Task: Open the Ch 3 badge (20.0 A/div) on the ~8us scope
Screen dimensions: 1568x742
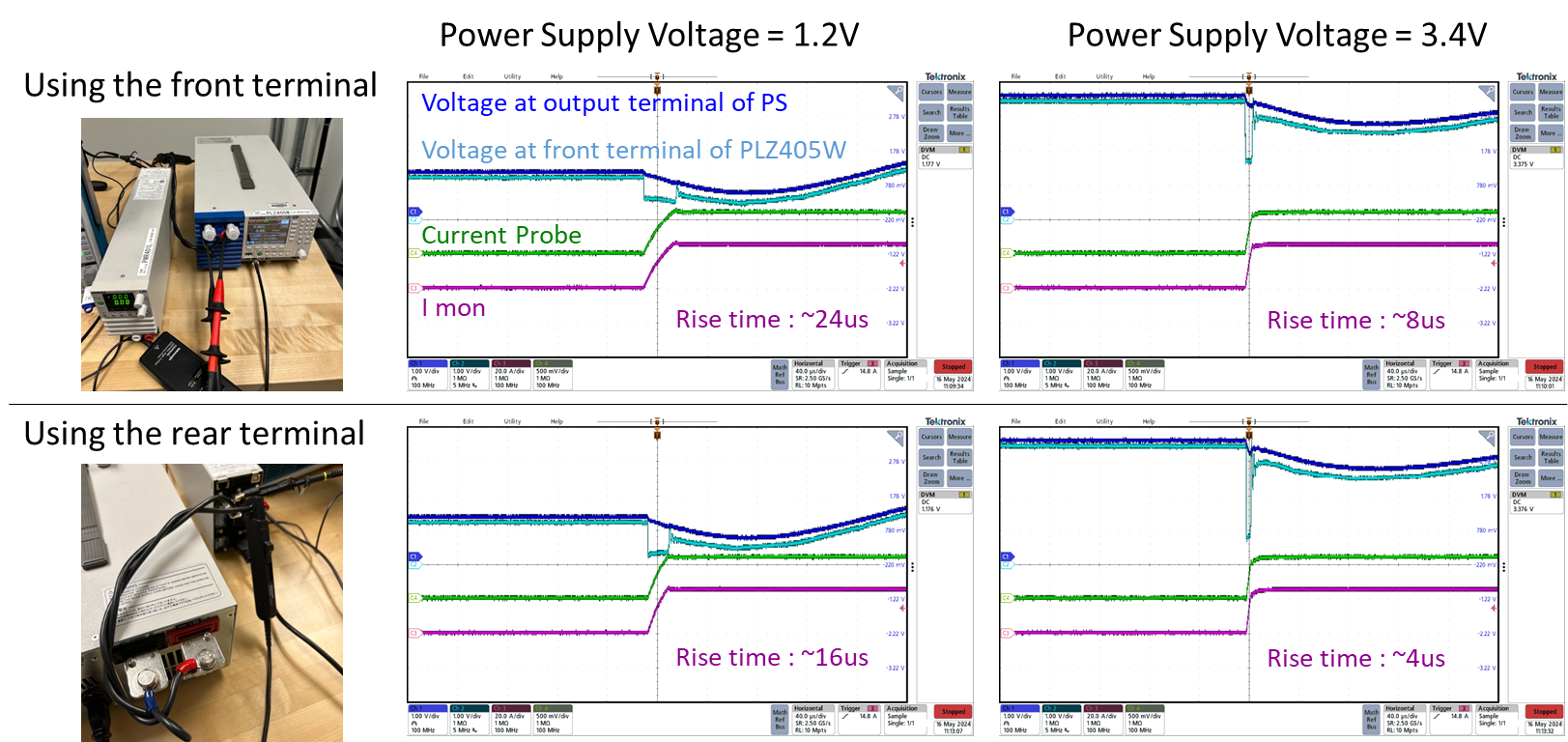Action: pos(1102,375)
